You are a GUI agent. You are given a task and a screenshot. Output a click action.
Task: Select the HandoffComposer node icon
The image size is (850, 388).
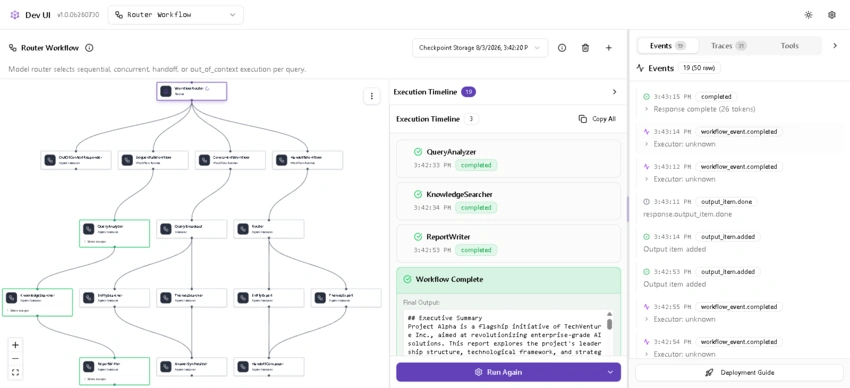coord(243,366)
